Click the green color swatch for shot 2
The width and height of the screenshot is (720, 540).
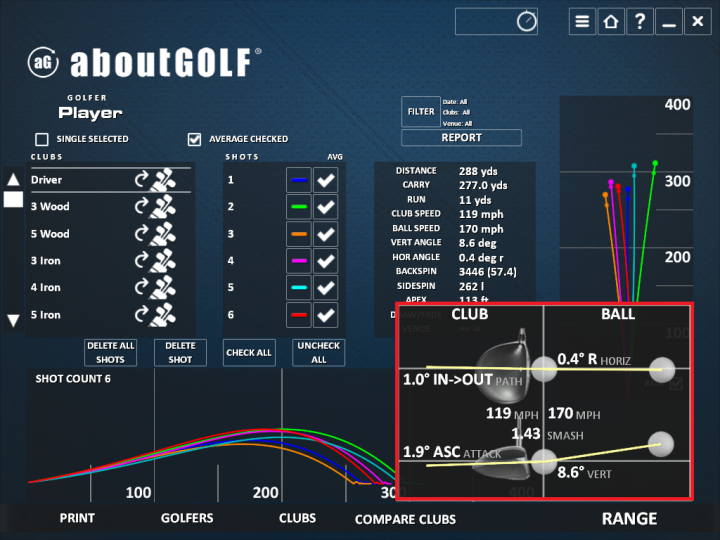pos(298,207)
